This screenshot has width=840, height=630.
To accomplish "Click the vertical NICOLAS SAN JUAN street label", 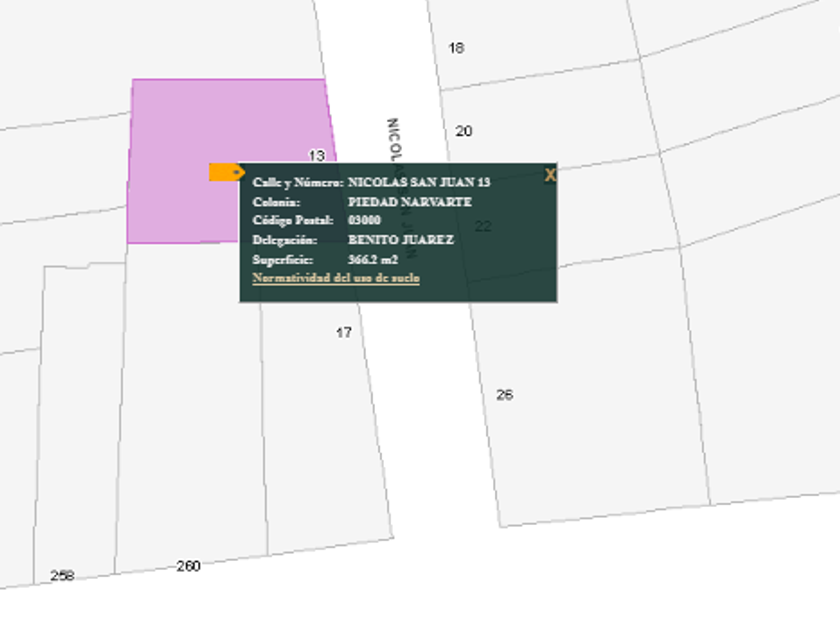I will [x=402, y=189].
